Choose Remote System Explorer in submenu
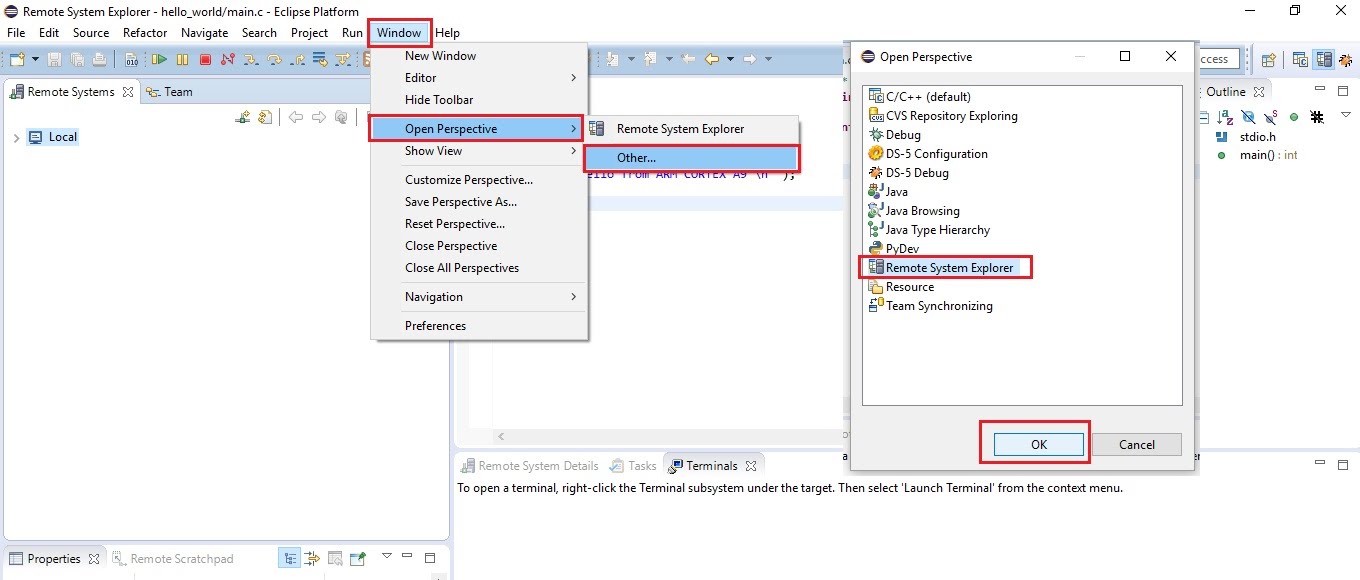 [691, 129]
